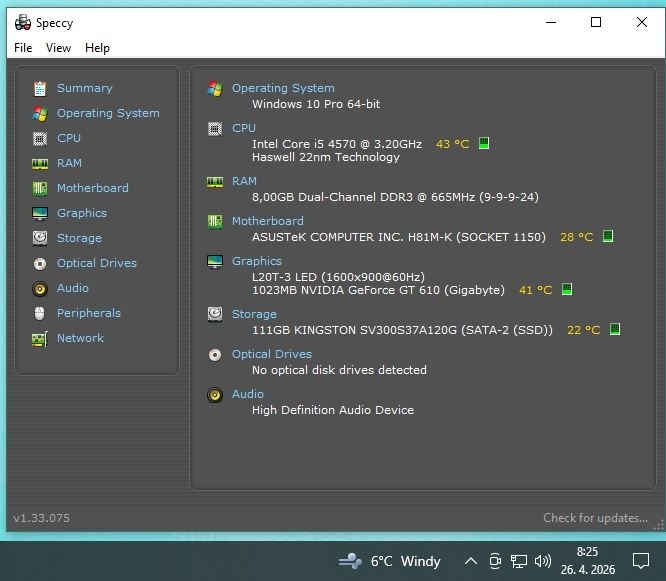Click the Storage icon in main summary panel
666x581 pixels.
pyautogui.click(x=215, y=314)
